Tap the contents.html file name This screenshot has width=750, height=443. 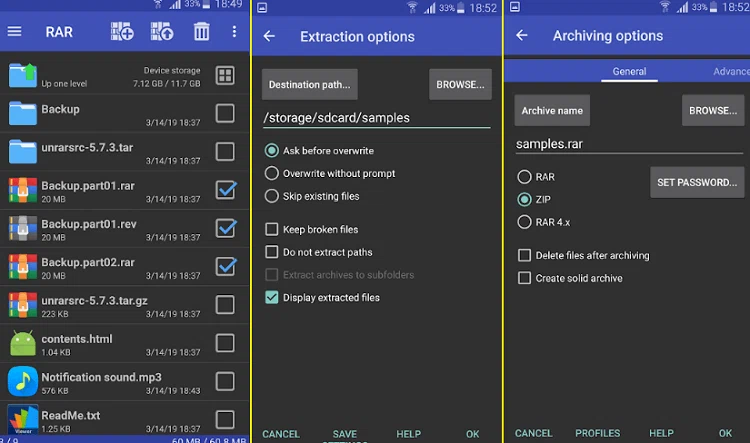pos(77,339)
